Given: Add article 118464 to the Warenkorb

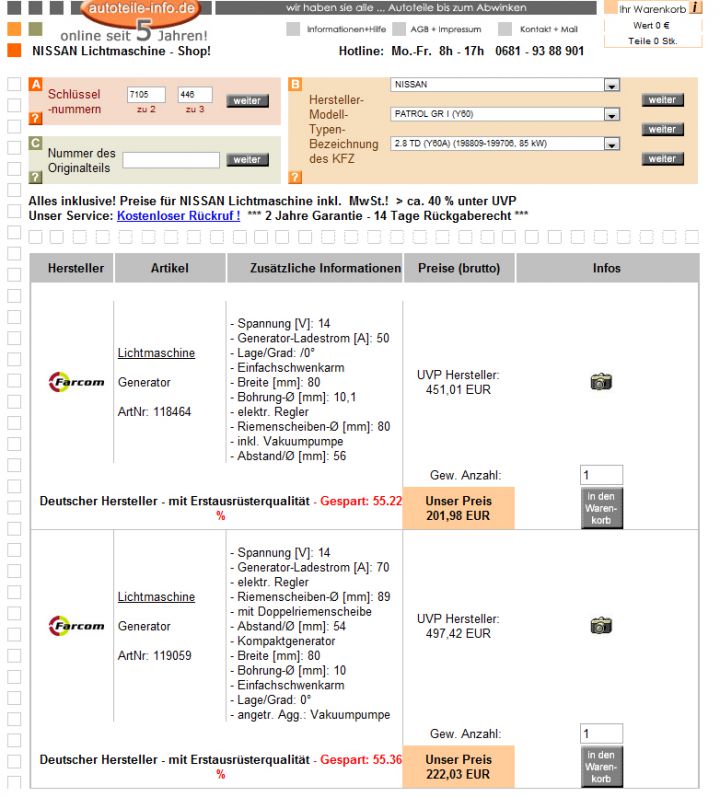Looking at the screenshot, I should [602, 508].
